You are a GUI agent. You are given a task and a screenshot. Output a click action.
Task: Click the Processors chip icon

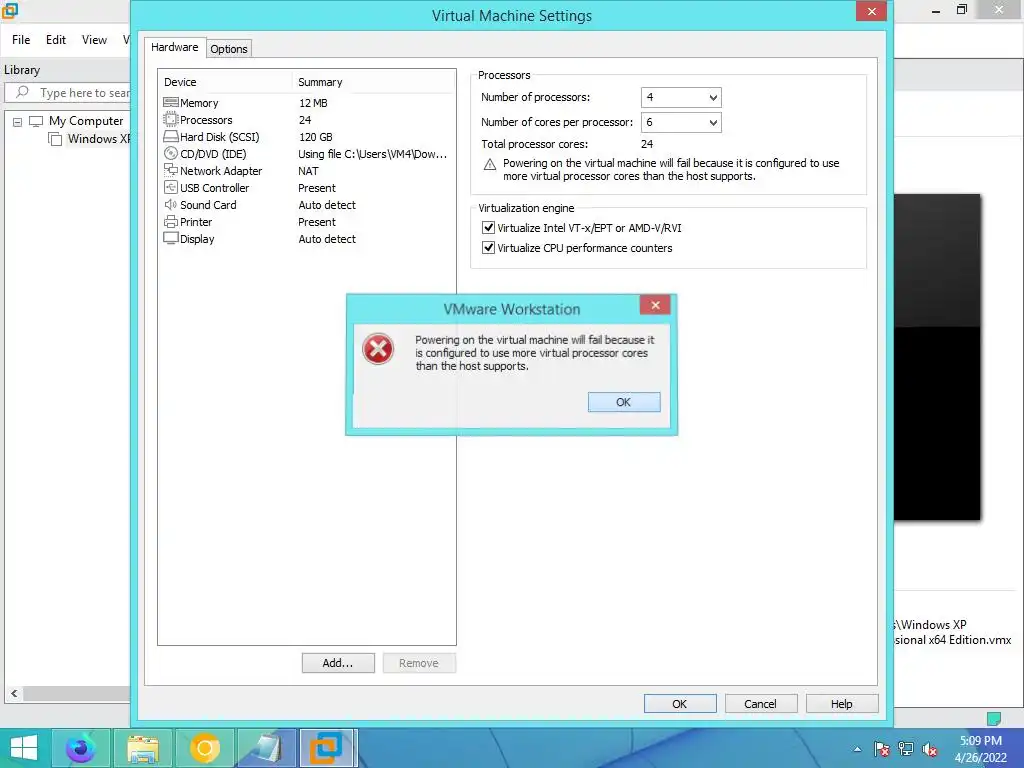click(x=170, y=120)
